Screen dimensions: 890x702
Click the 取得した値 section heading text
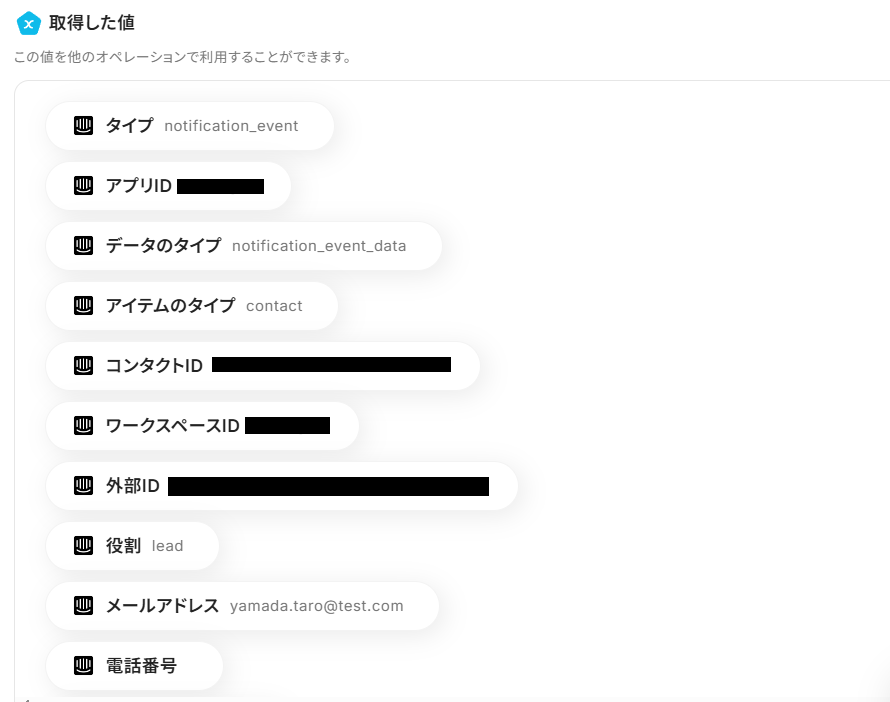coord(92,22)
